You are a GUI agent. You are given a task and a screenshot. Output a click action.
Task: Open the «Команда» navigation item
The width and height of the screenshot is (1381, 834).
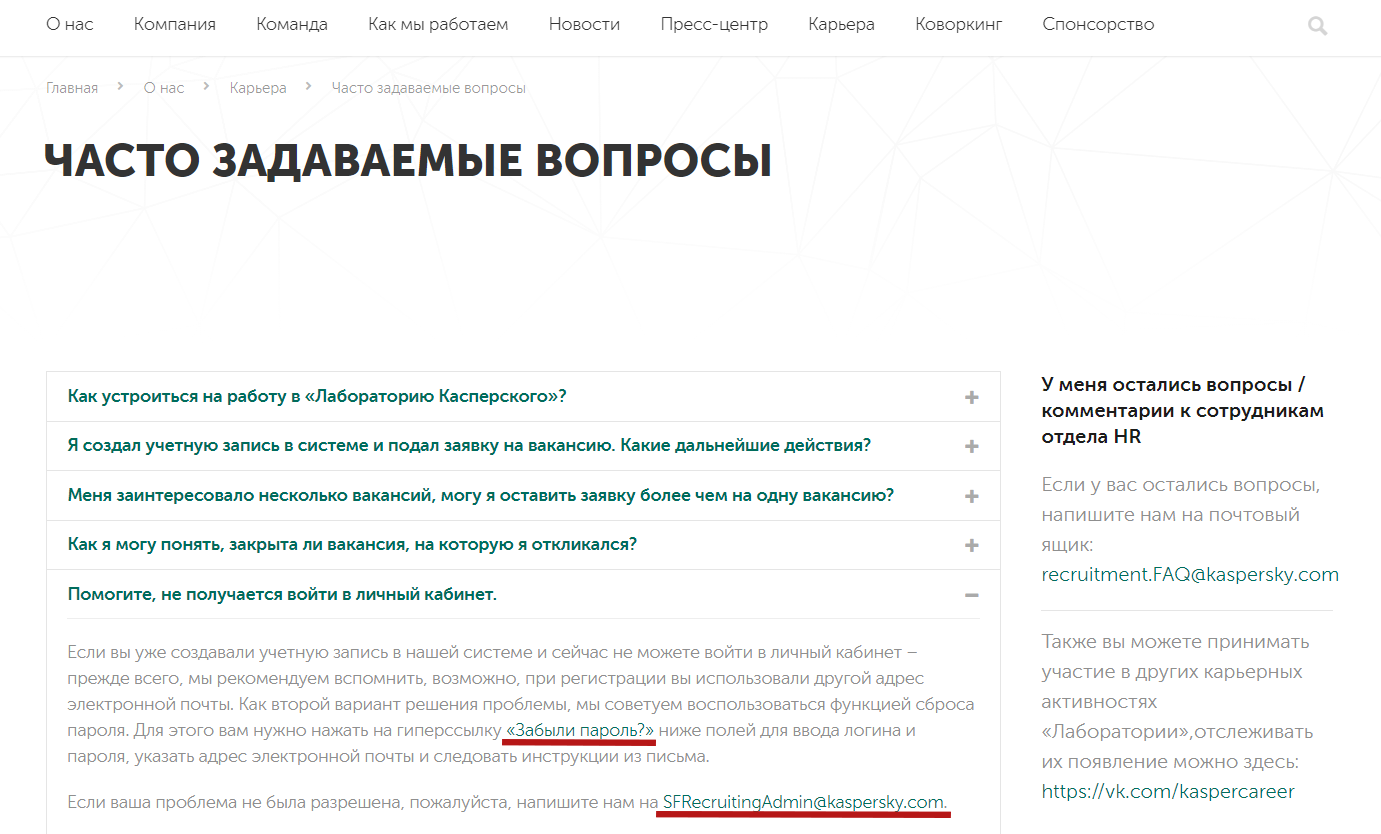coord(292,24)
